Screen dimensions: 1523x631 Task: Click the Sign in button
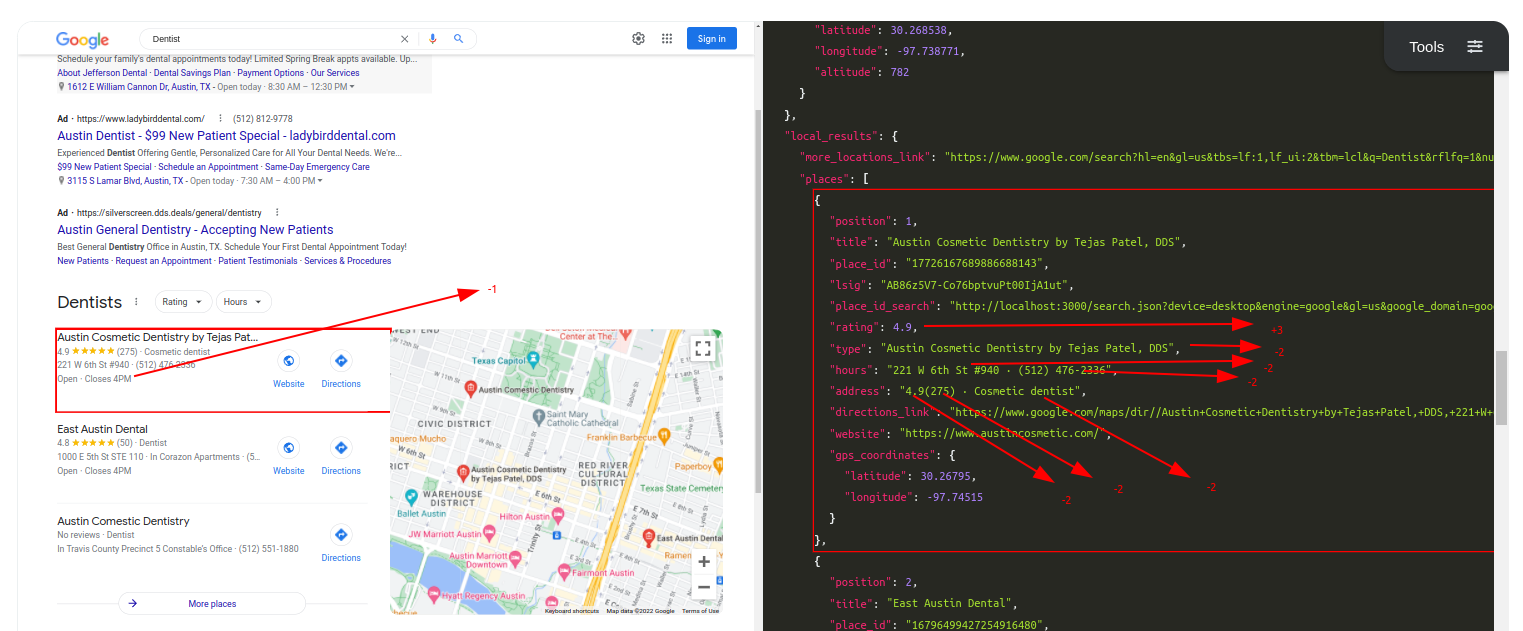point(712,39)
